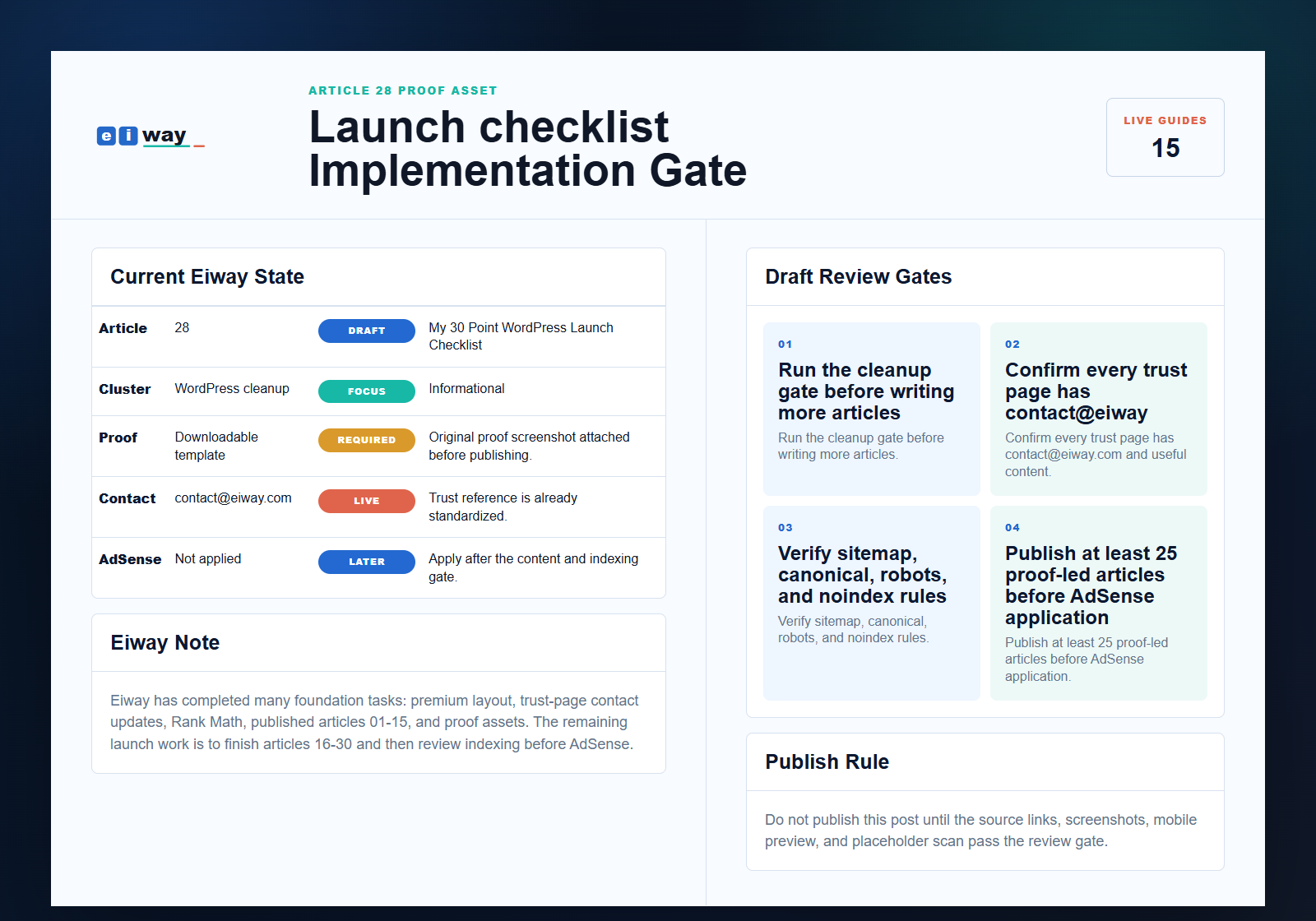1316x921 pixels.
Task: Click the 'Publish Rule' heading
Action: click(x=827, y=761)
